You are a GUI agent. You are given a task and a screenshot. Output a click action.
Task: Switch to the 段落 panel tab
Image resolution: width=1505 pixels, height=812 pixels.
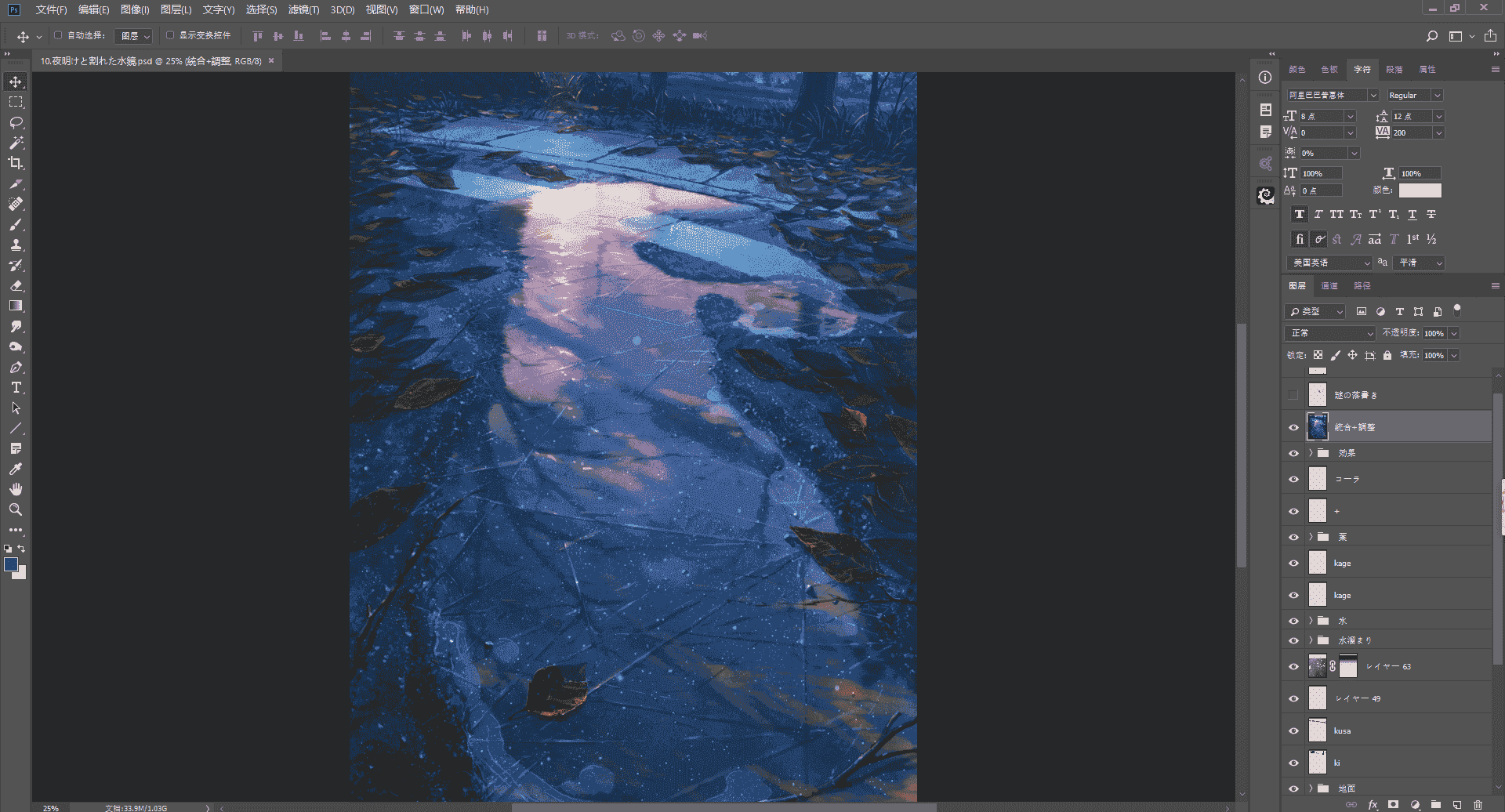point(1394,70)
